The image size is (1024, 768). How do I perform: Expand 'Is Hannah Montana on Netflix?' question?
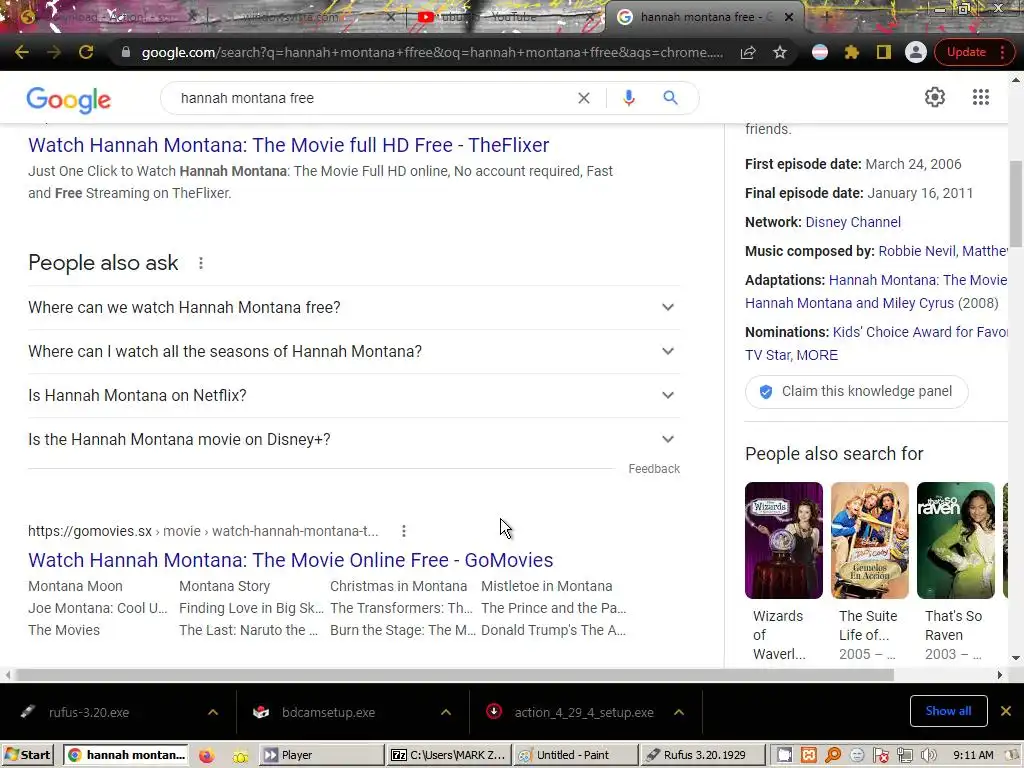click(x=354, y=396)
